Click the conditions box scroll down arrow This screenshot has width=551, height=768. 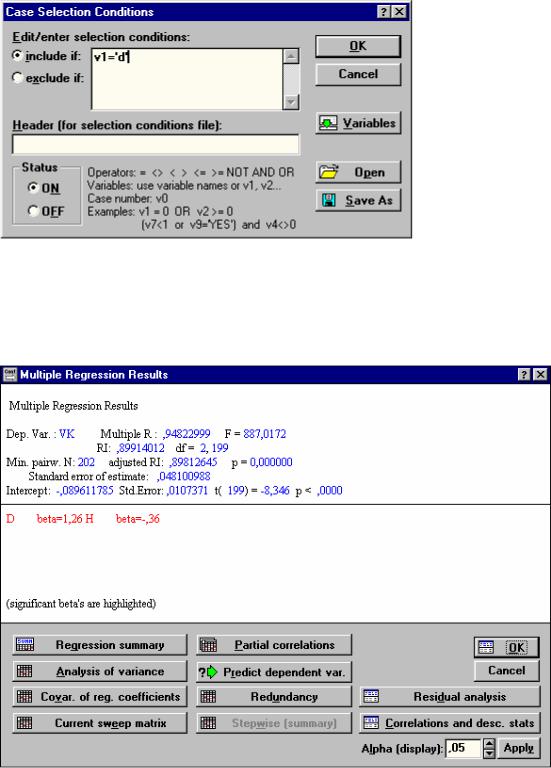point(291,102)
